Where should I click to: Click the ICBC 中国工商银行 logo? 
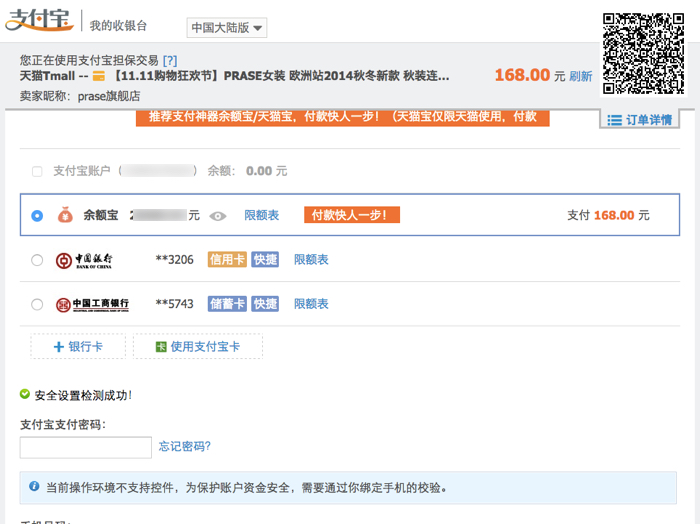click(92, 305)
